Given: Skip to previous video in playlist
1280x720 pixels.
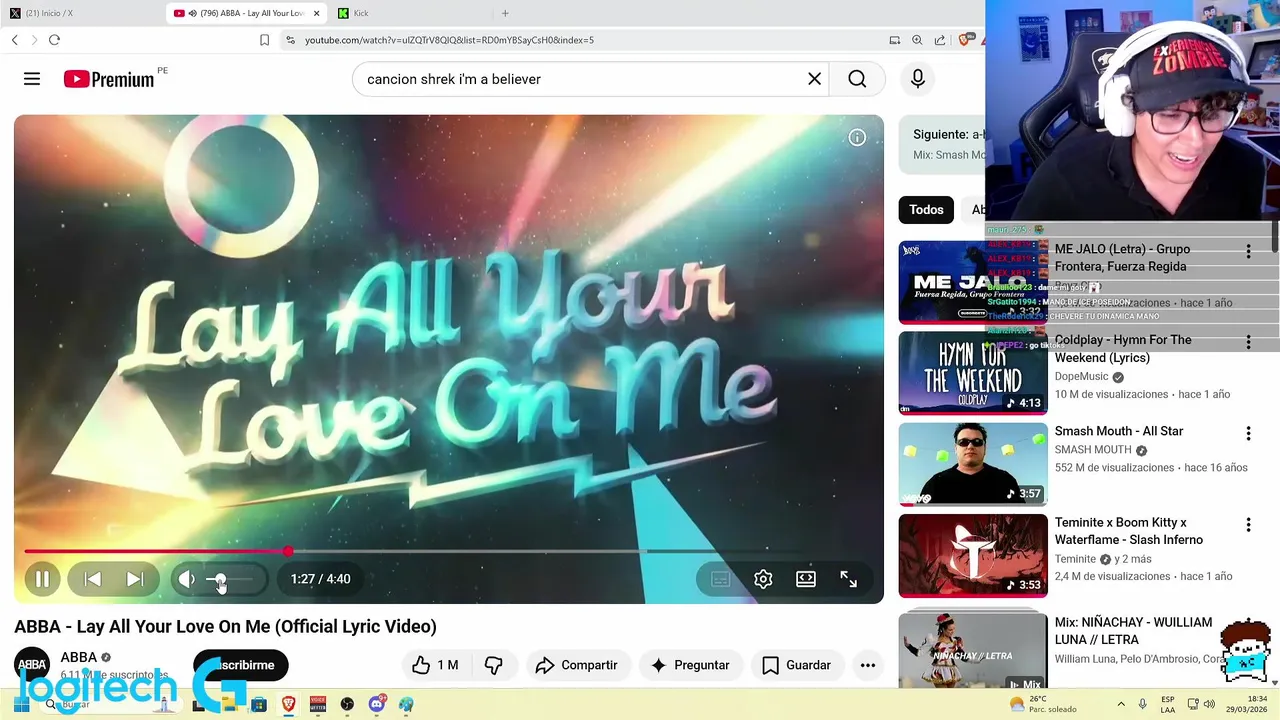Looking at the screenshot, I should click(x=92, y=579).
